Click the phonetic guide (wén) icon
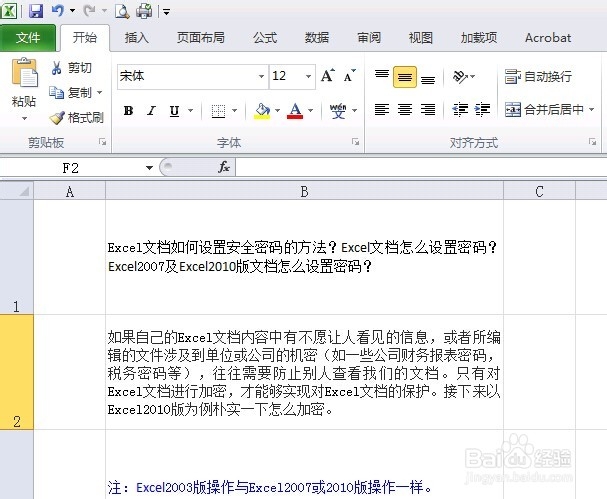 (x=338, y=111)
